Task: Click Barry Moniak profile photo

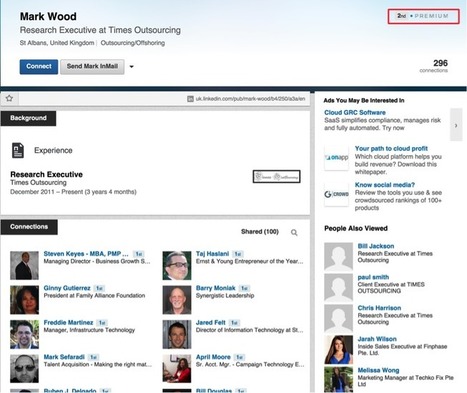Action: coord(177,300)
